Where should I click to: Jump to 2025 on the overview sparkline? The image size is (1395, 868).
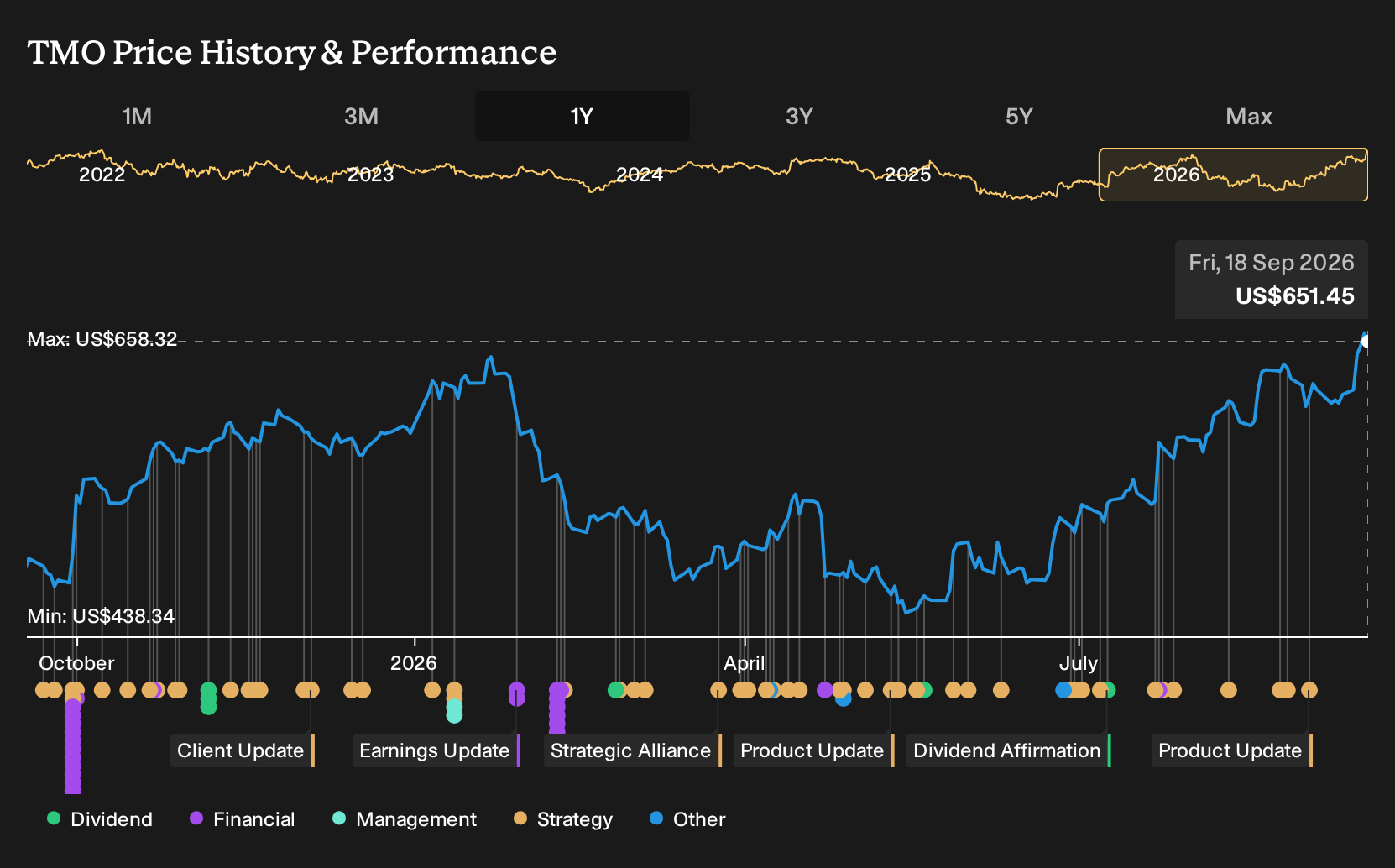(907, 175)
